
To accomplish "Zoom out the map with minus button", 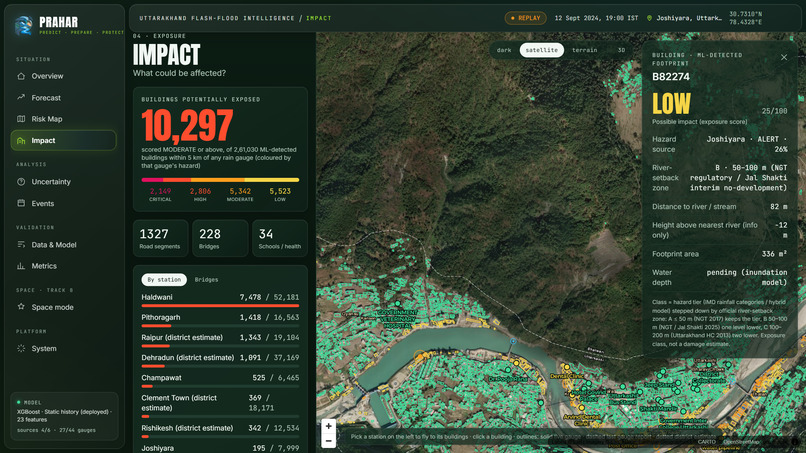I will pyautogui.click(x=328, y=441).
